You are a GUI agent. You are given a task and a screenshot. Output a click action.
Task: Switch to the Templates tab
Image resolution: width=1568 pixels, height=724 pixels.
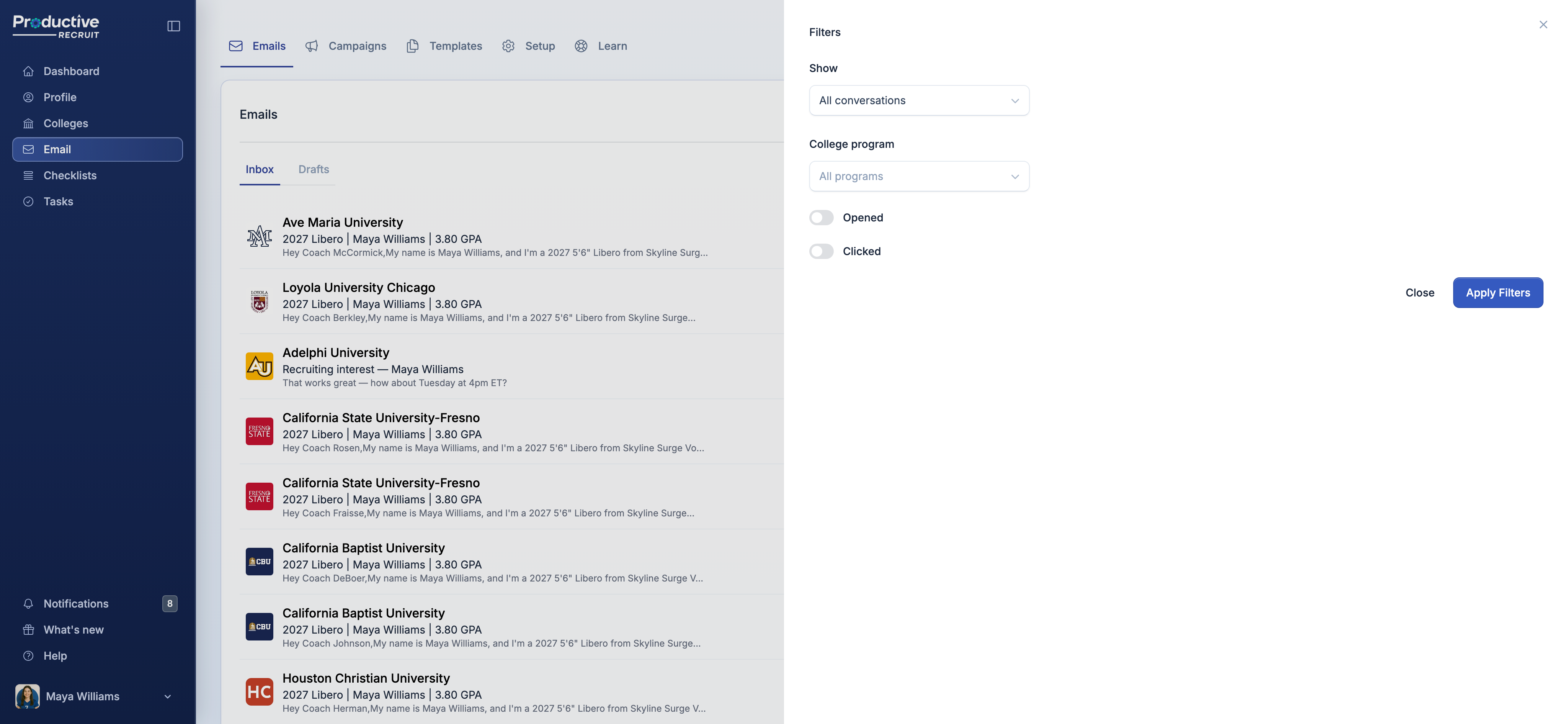[x=444, y=46]
